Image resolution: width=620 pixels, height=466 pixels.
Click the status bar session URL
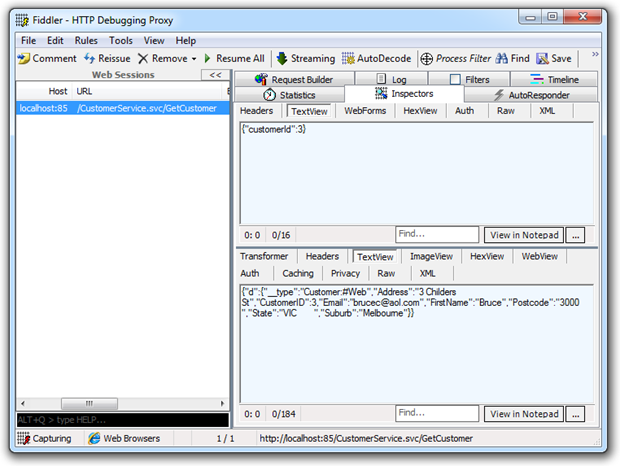click(x=366, y=438)
